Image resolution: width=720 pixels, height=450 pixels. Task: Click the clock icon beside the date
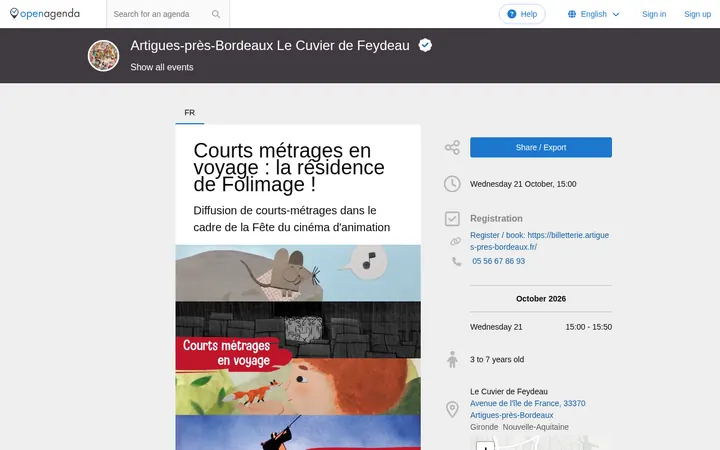coord(452,184)
